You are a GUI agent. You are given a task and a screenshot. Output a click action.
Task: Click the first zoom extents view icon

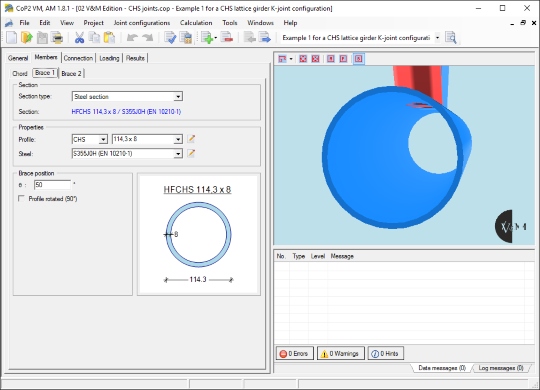pos(303,59)
